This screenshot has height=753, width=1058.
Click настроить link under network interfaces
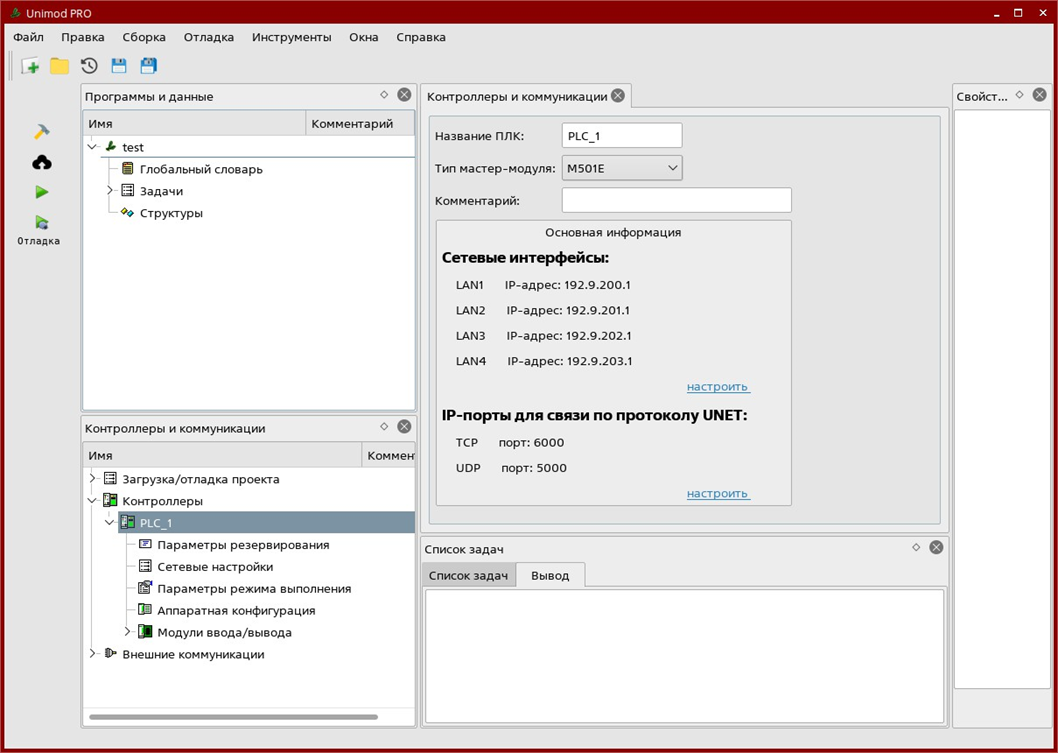pos(719,387)
